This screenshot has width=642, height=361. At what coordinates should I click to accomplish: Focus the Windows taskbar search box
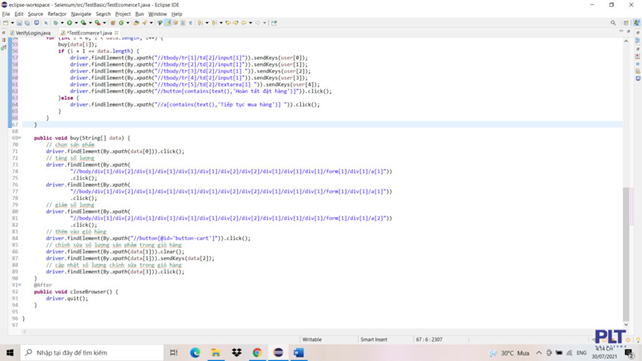pos(92,352)
